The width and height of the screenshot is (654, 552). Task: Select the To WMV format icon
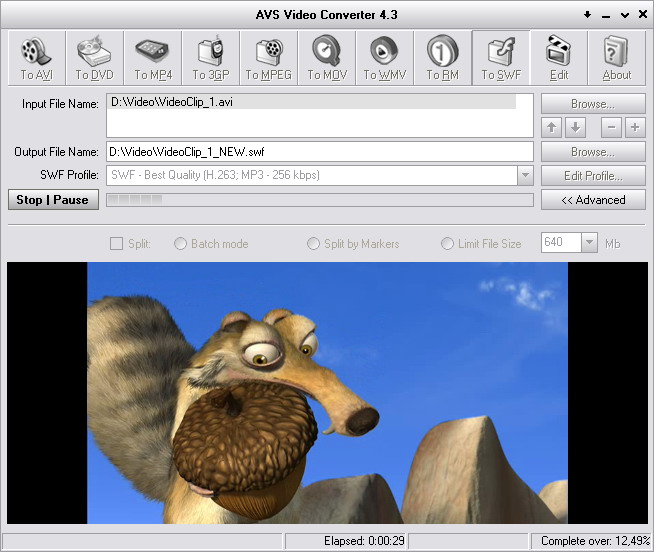[x=384, y=58]
